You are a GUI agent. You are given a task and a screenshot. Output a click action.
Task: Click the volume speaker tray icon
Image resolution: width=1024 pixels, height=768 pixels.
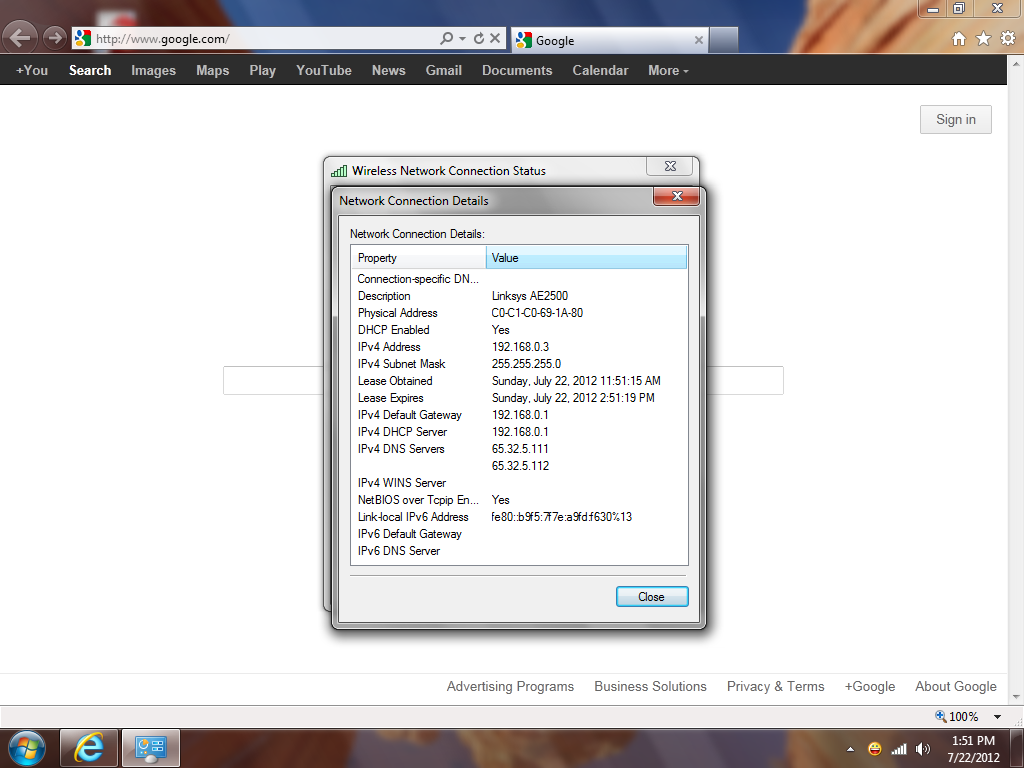coord(922,748)
